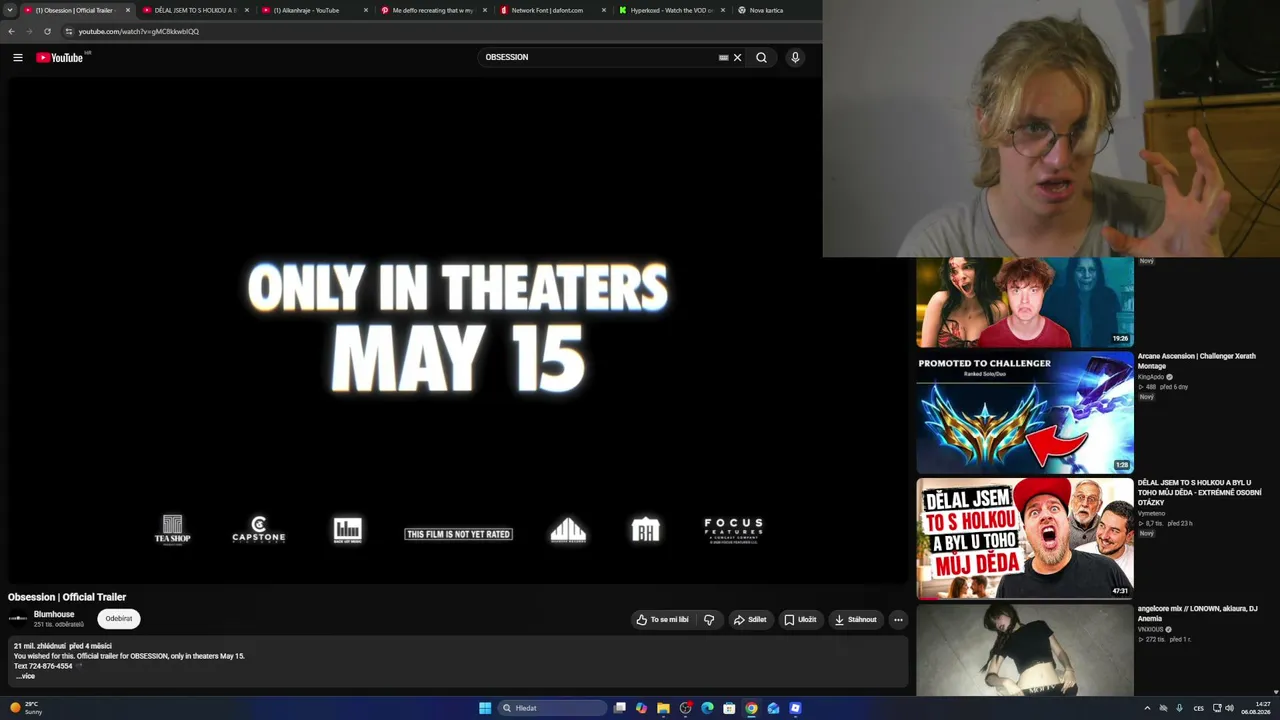This screenshot has width=1280, height=720.
Task: Click the '21 mil. zhlédnutí' view count text
Action: (x=40, y=646)
